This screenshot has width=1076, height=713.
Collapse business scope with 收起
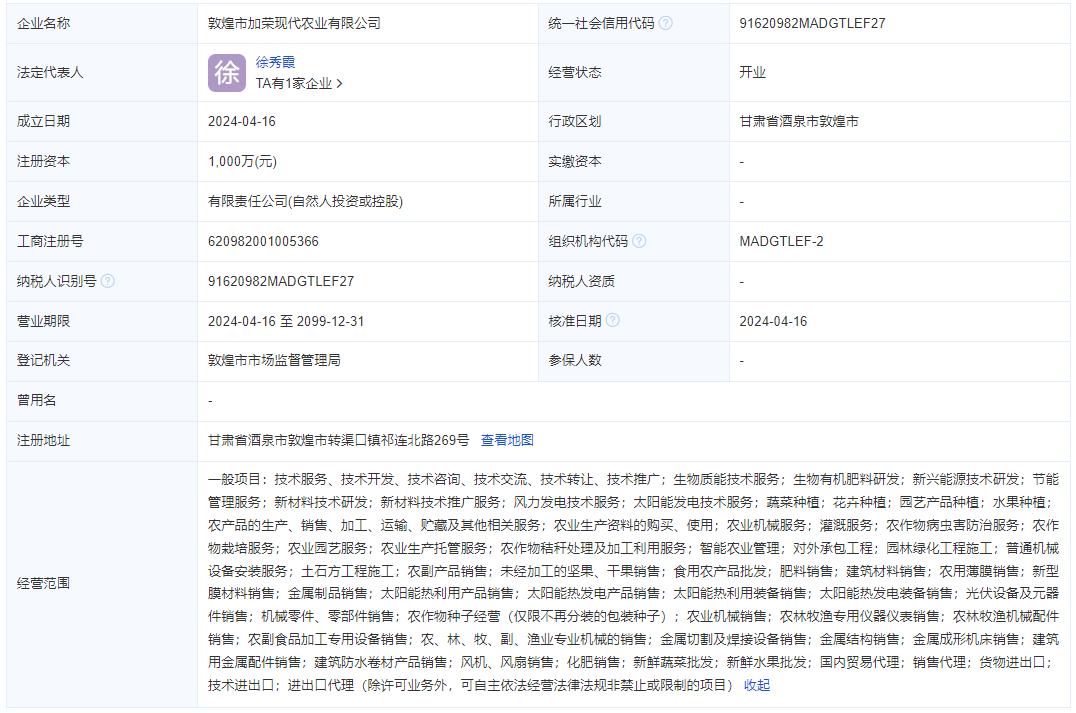coord(757,685)
